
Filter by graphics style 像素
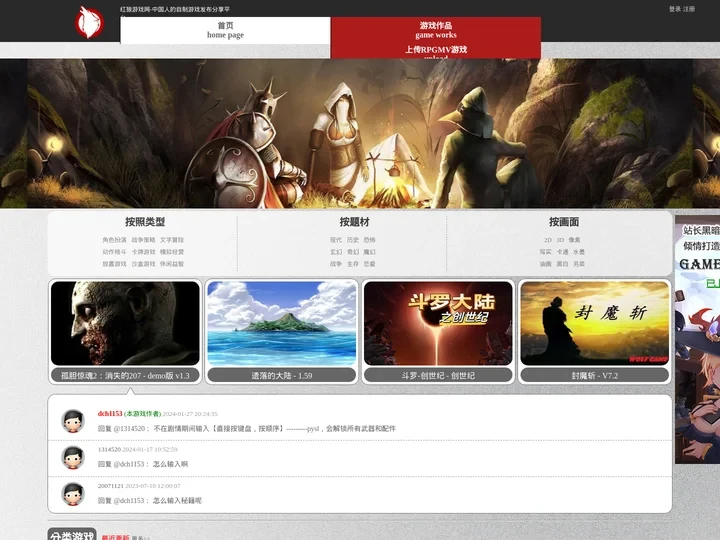point(574,240)
